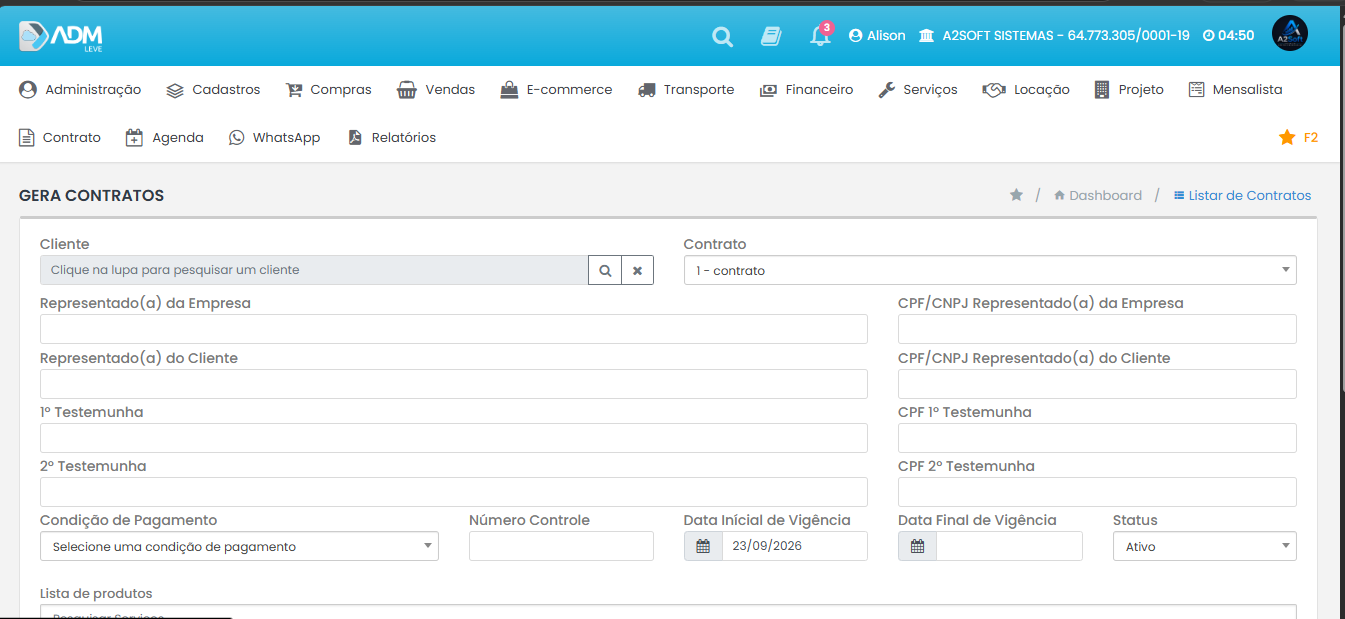Screen dimensions: 1345x619
Task: Open the Financeiro menu
Action: (x=807, y=90)
